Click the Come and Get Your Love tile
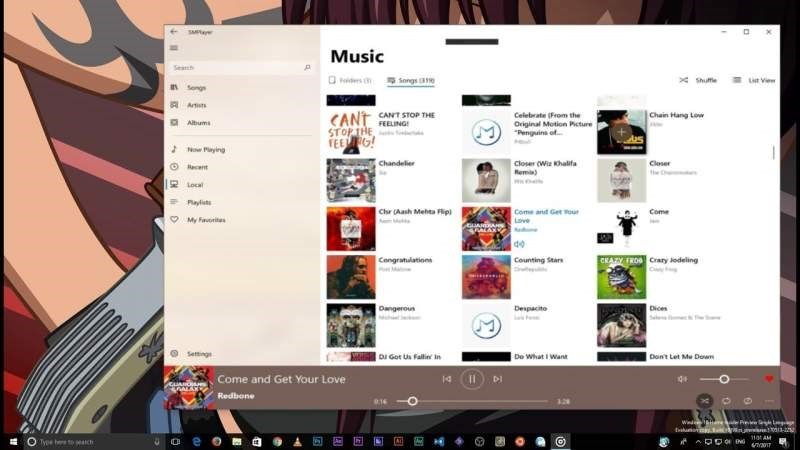 point(528,229)
